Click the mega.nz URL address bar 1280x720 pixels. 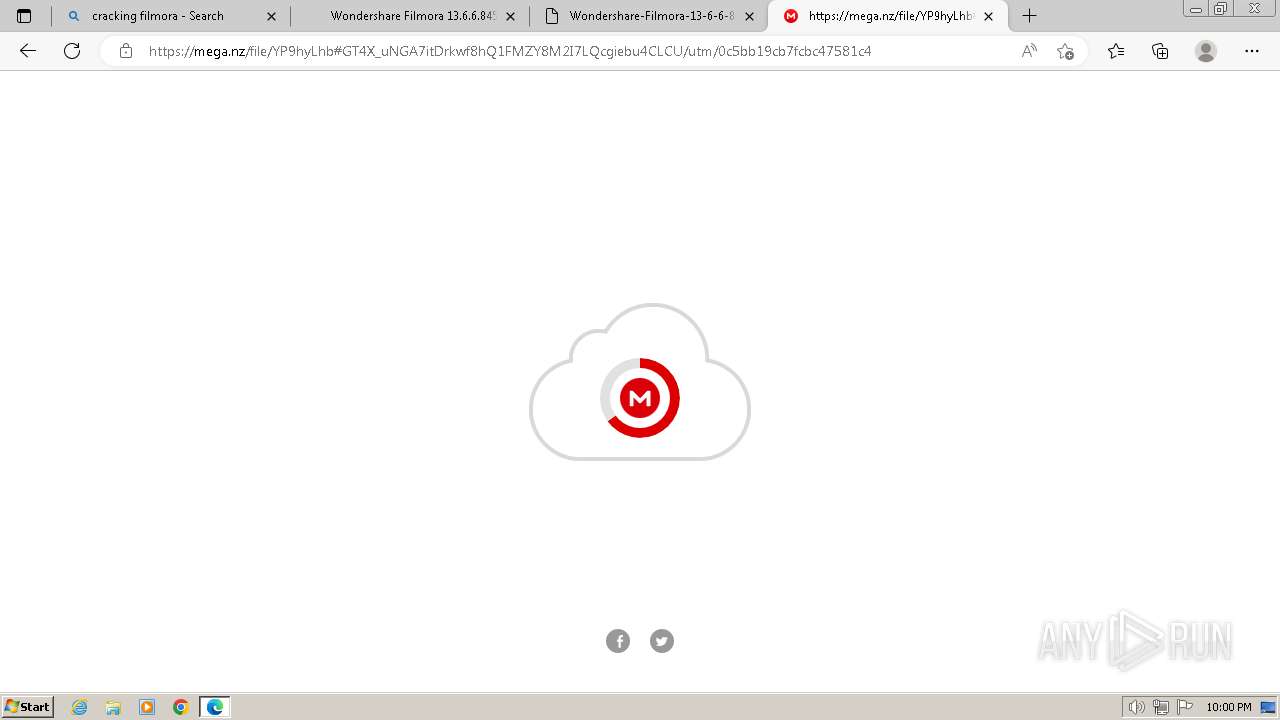tap(510, 51)
